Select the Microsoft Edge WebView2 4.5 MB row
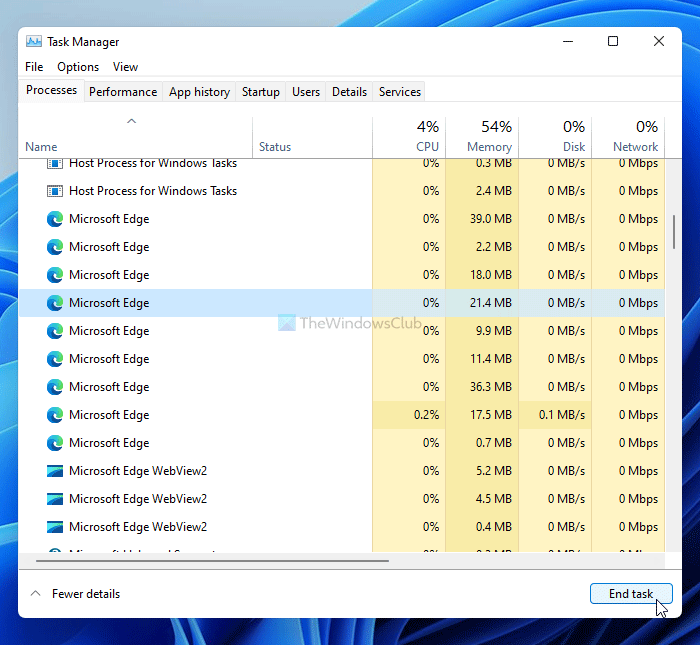The width and height of the screenshot is (700, 645). (x=342, y=499)
